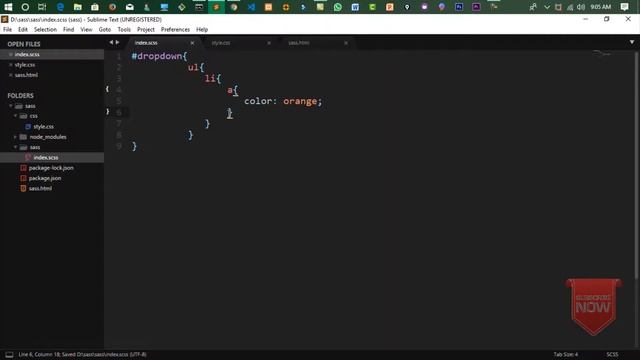Open the tab list dropdown arrow

tap(632, 42)
